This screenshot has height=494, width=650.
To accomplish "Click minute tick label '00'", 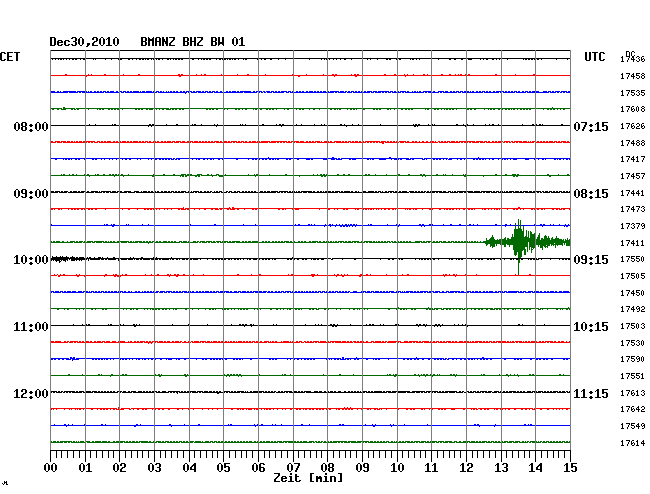I will coord(51,468).
